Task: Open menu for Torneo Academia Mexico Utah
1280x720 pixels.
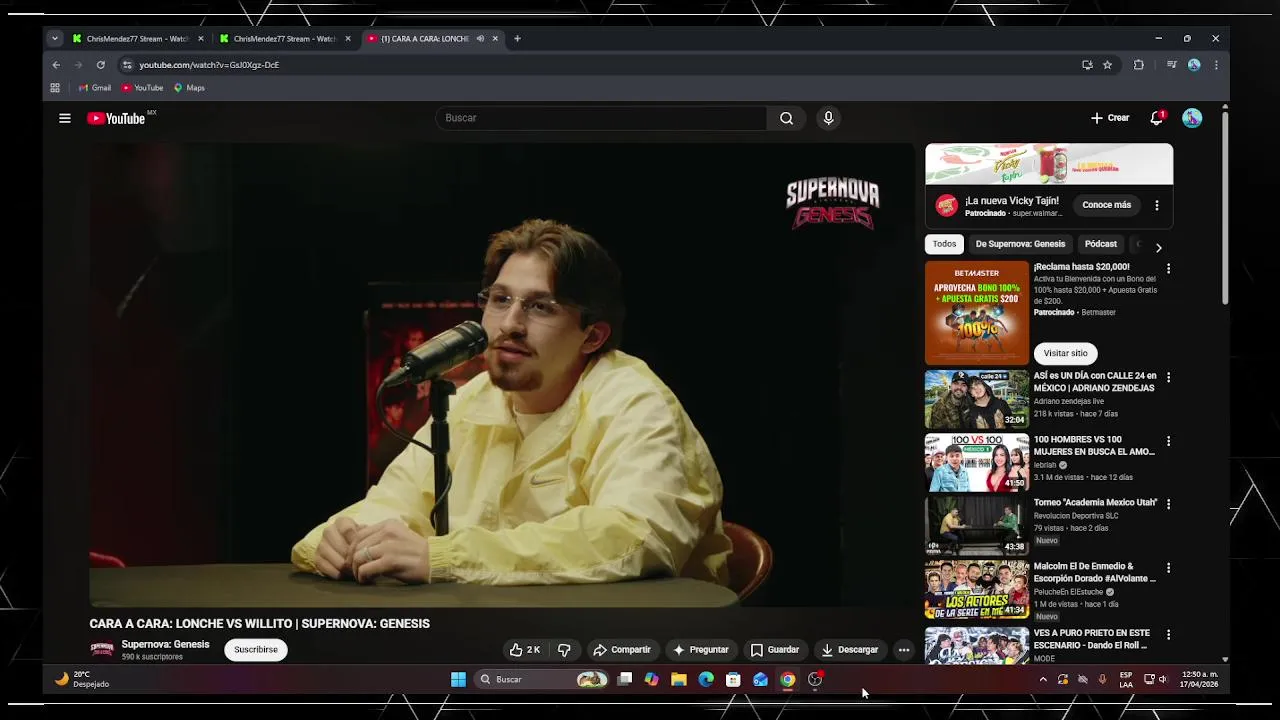Action: pos(1168,504)
